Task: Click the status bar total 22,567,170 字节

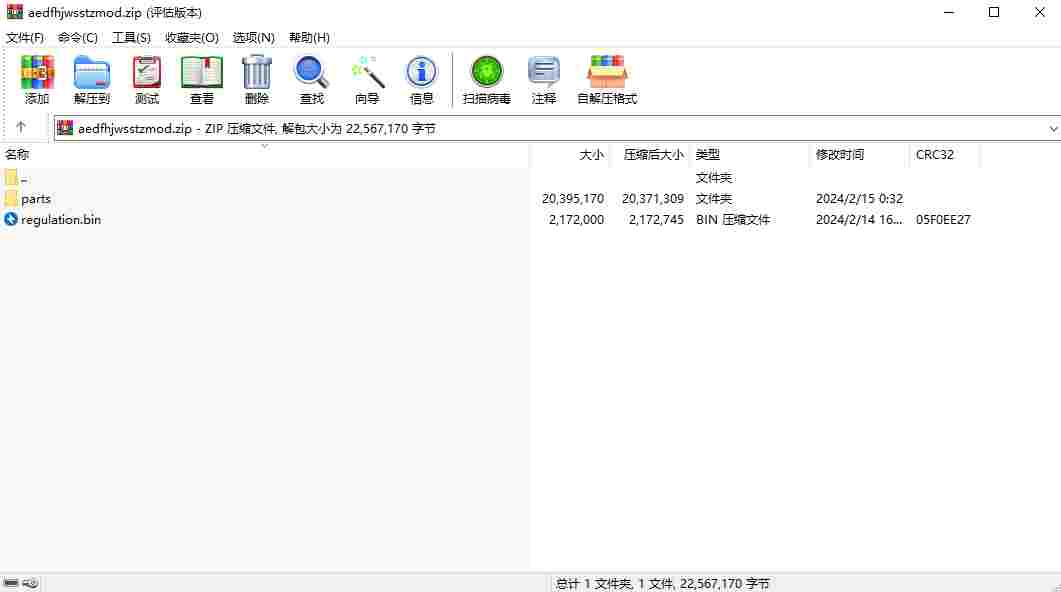Action: 725,583
